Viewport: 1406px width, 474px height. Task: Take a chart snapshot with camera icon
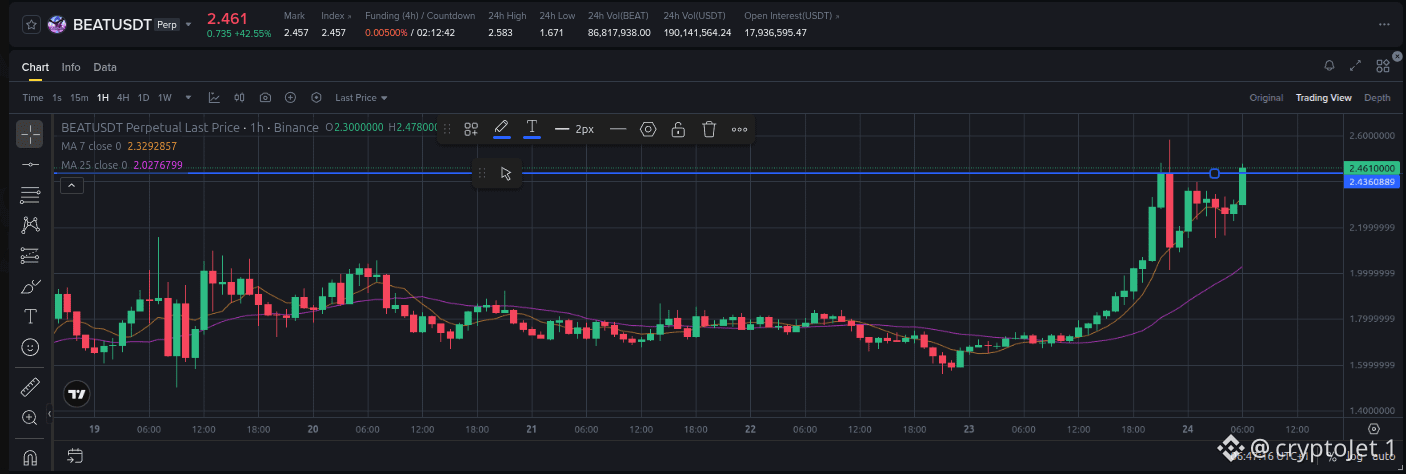pos(265,97)
